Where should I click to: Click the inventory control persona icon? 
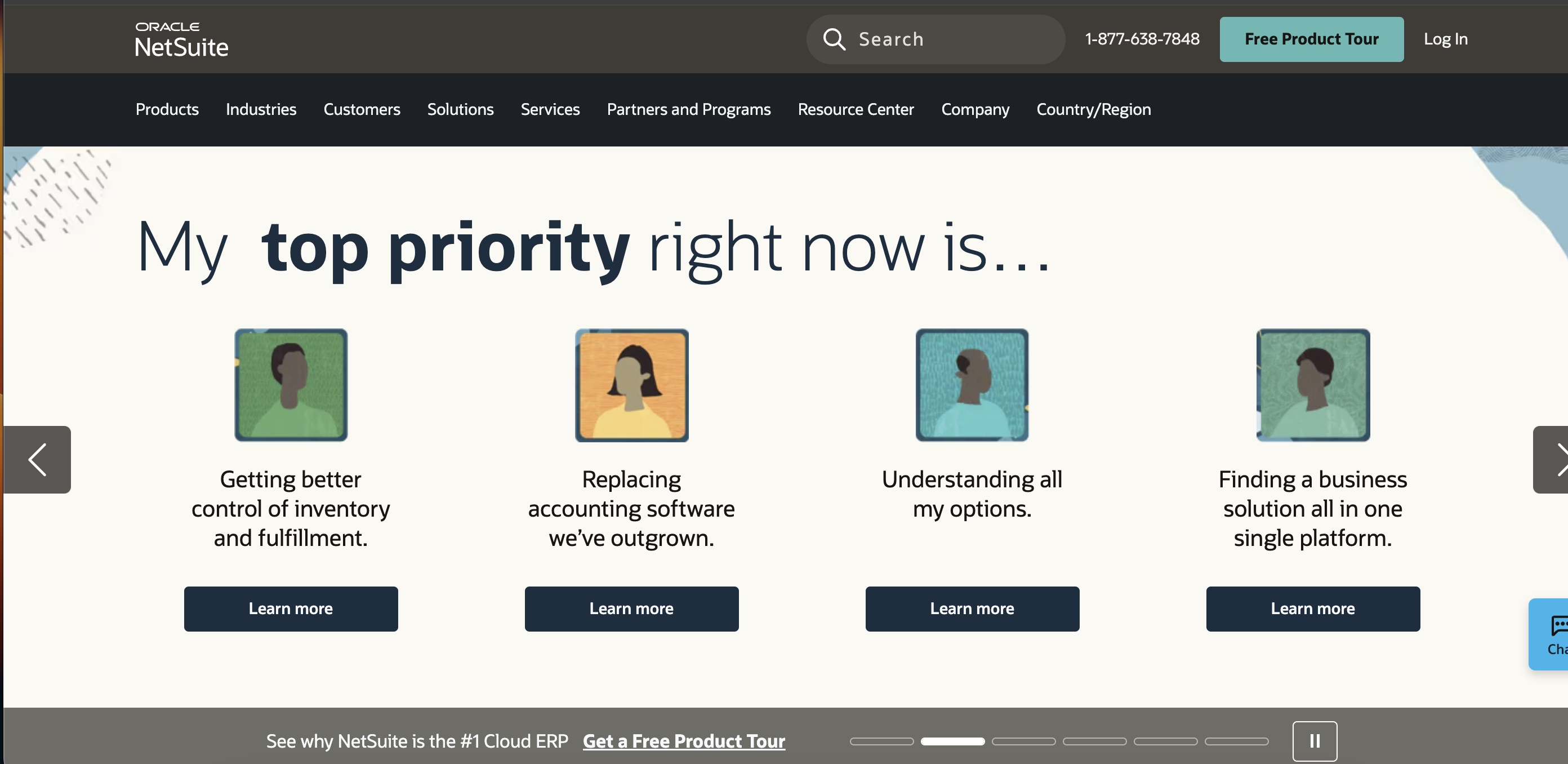(290, 384)
